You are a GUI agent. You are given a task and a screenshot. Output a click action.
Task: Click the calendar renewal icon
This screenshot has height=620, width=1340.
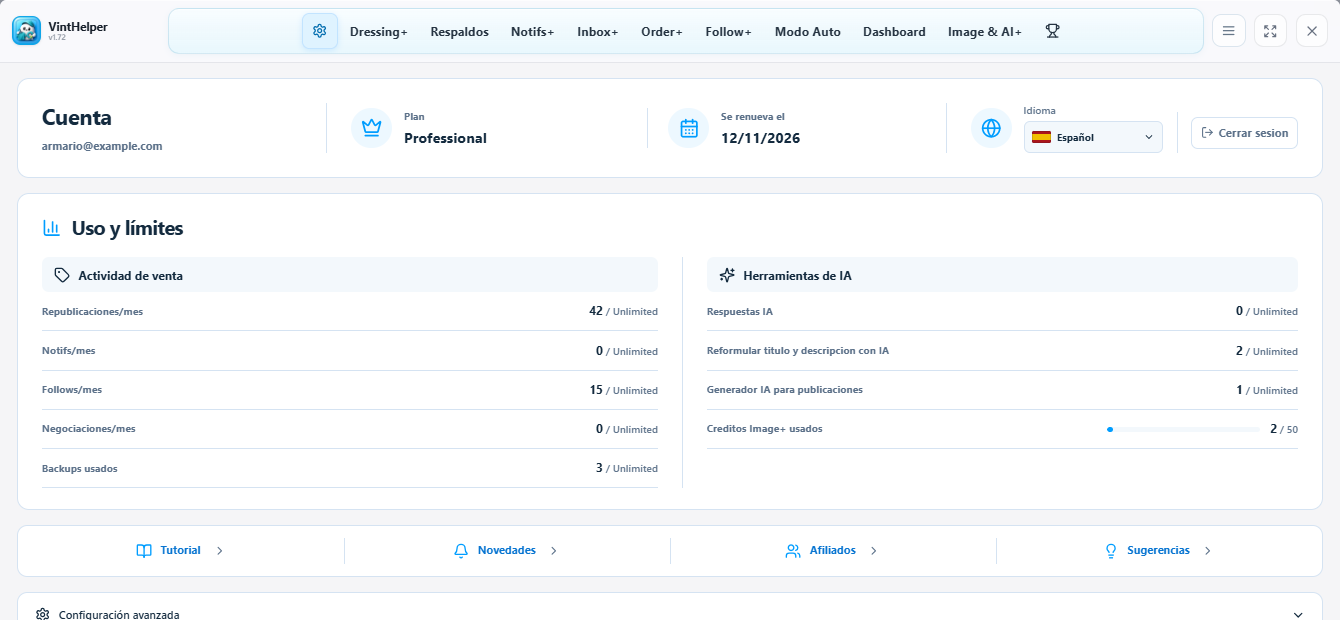(689, 128)
